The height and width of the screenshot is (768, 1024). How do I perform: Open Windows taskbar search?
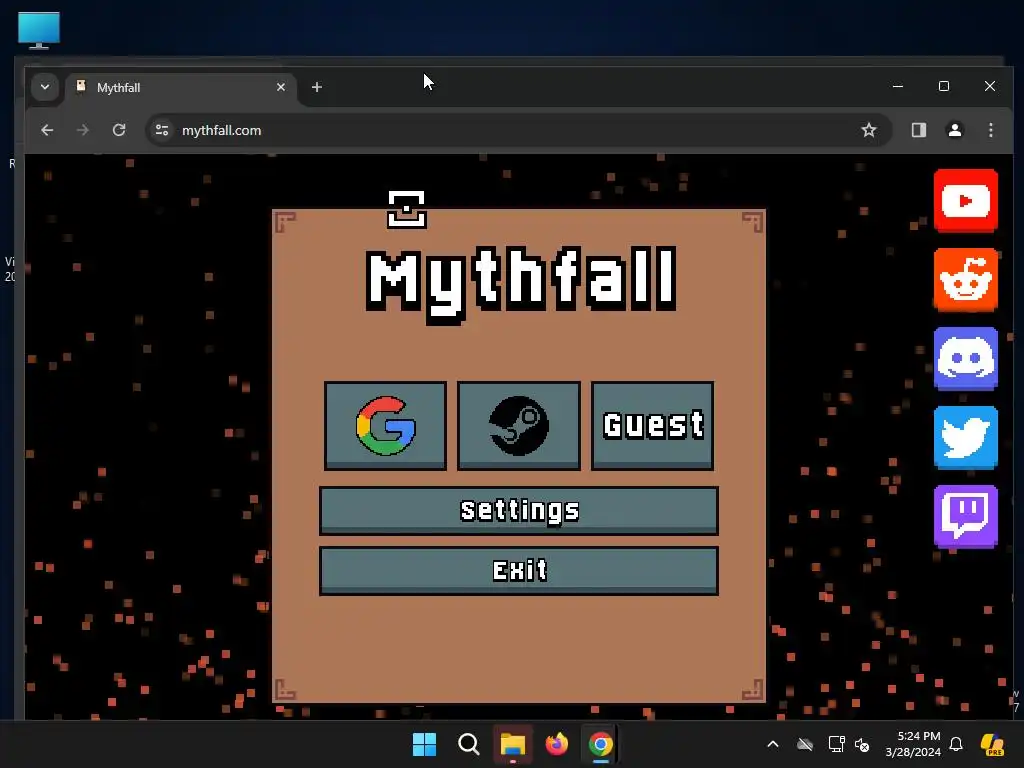point(468,744)
